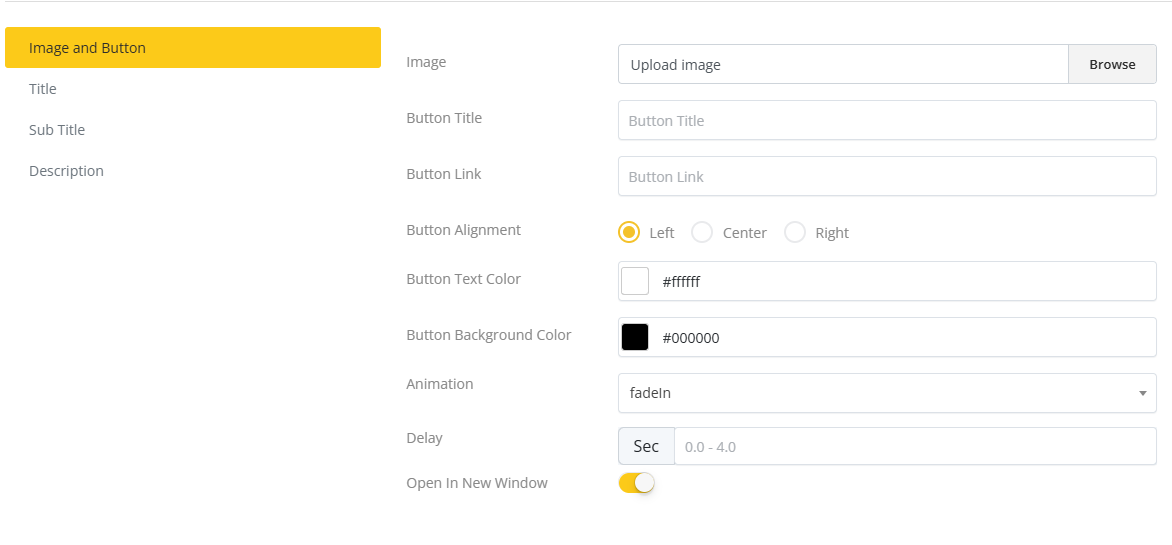Viewport: 1172px width, 545px height.
Task: Select the Image and Button tab
Action: [x=192, y=48]
